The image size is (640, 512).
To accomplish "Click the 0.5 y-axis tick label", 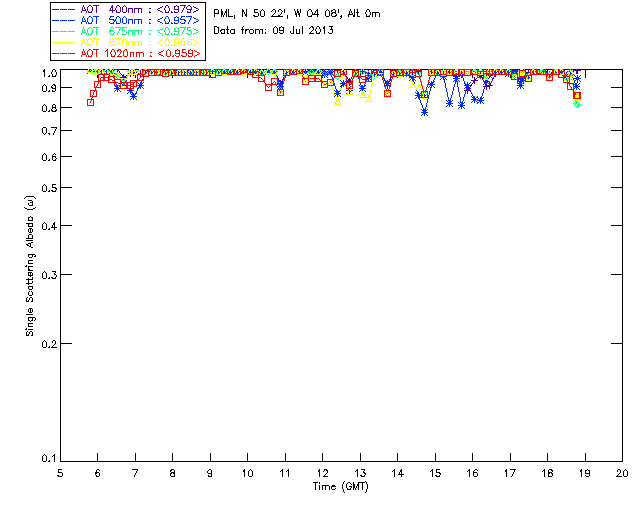I will pyautogui.click(x=49, y=188).
